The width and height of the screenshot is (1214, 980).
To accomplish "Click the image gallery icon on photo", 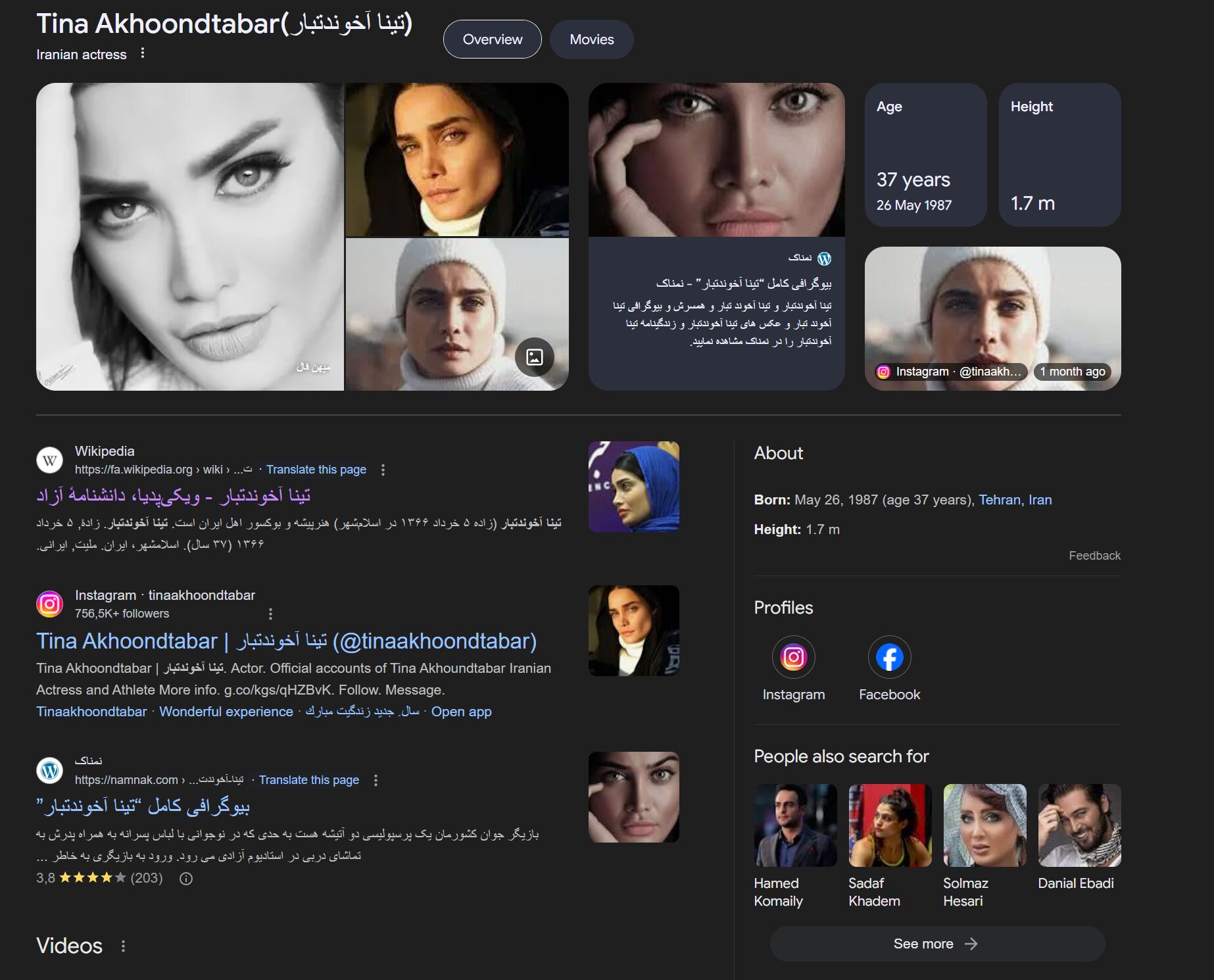I will tap(535, 357).
